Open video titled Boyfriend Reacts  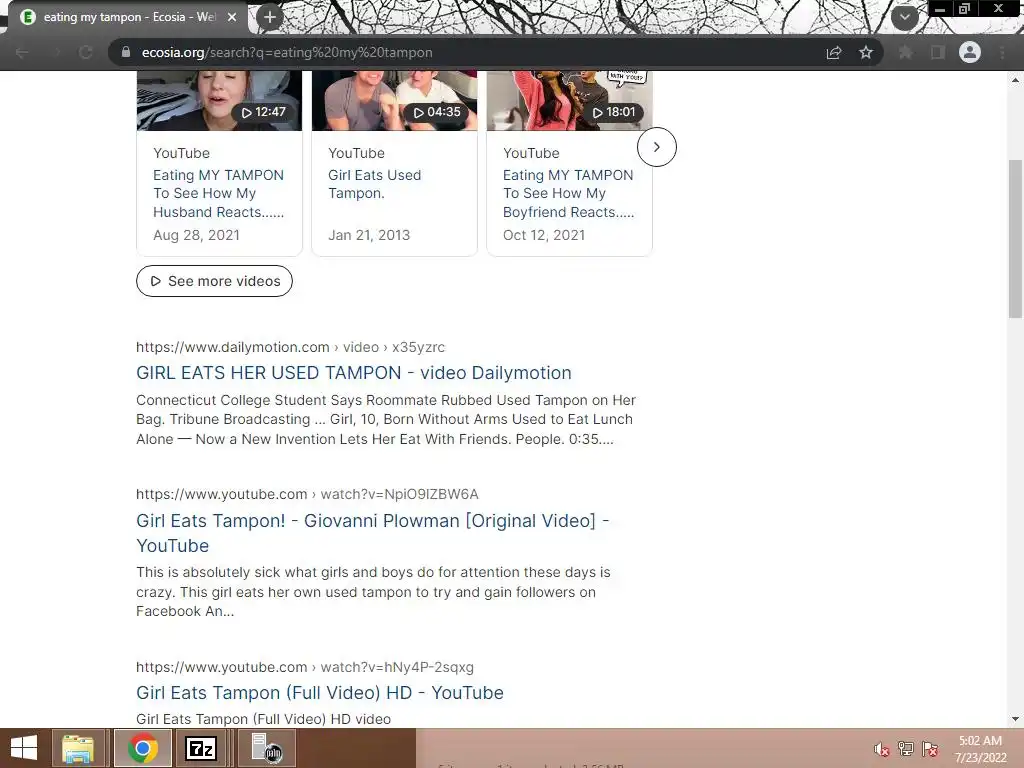tap(568, 193)
